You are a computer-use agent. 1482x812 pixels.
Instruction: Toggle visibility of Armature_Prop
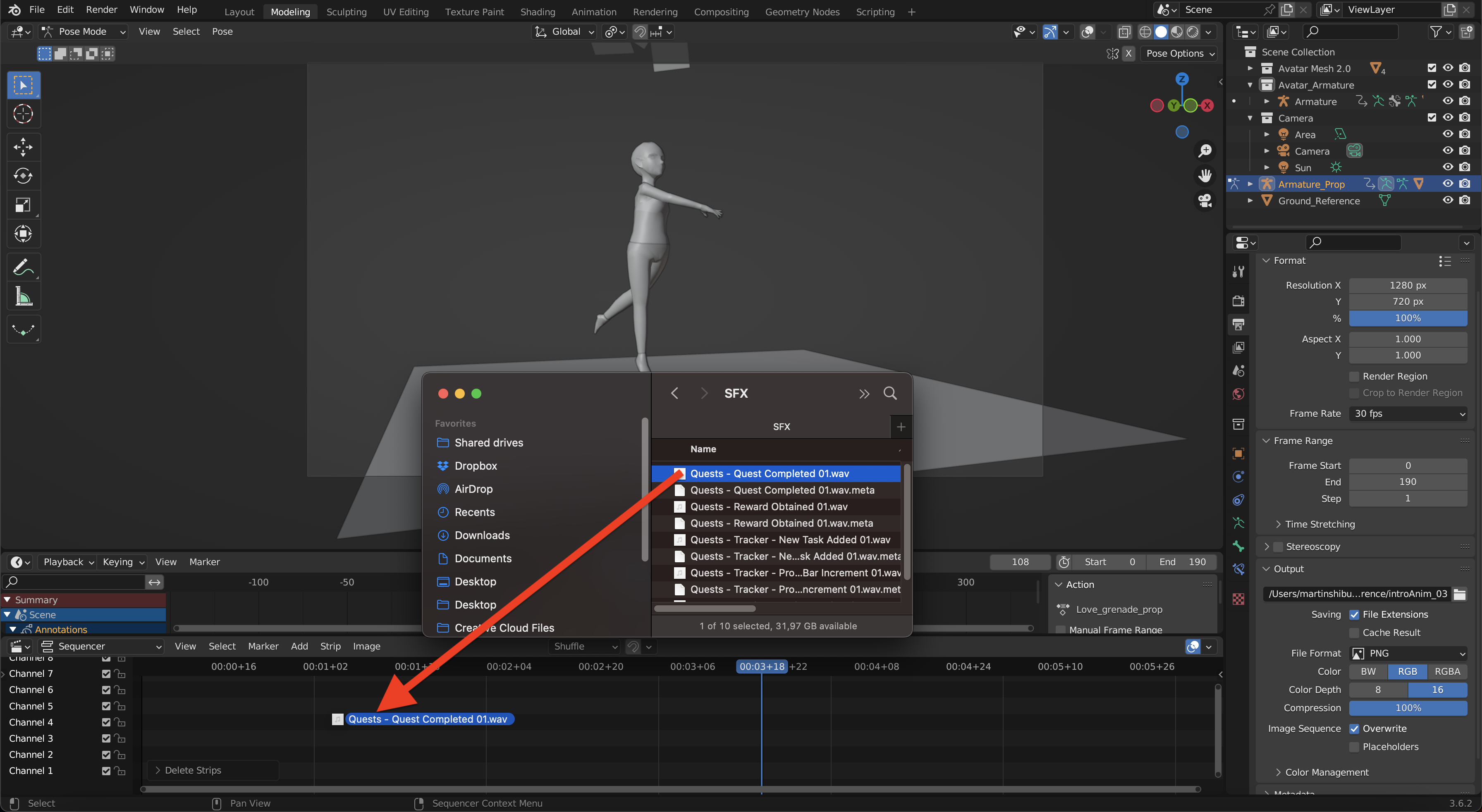[1448, 184]
